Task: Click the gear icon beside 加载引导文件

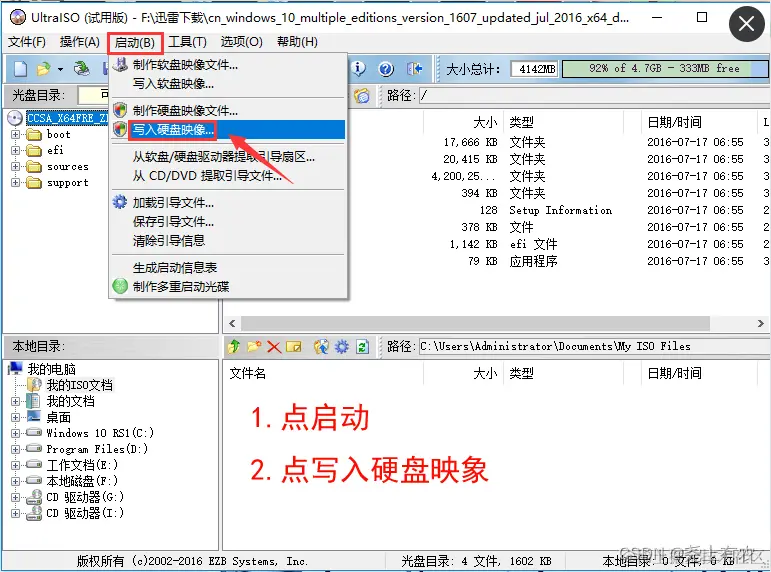Action: pyautogui.click(x=120, y=202)
